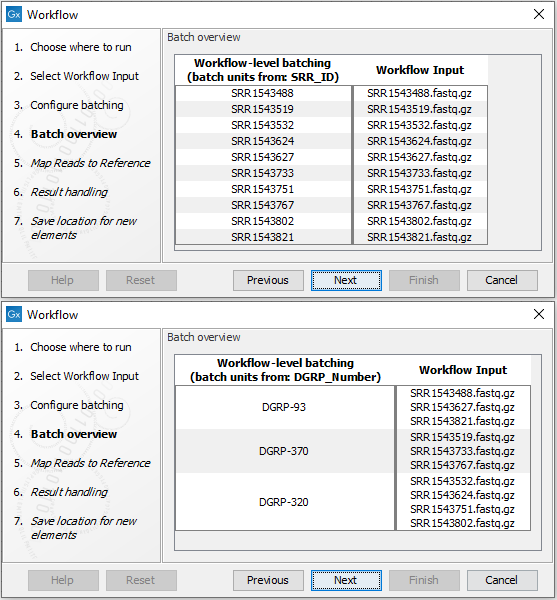Image resolution: width=557 pixels, height=600 pixels.
Task: Click the DGRP-370 batch unit cell
Action: [284, 451]
